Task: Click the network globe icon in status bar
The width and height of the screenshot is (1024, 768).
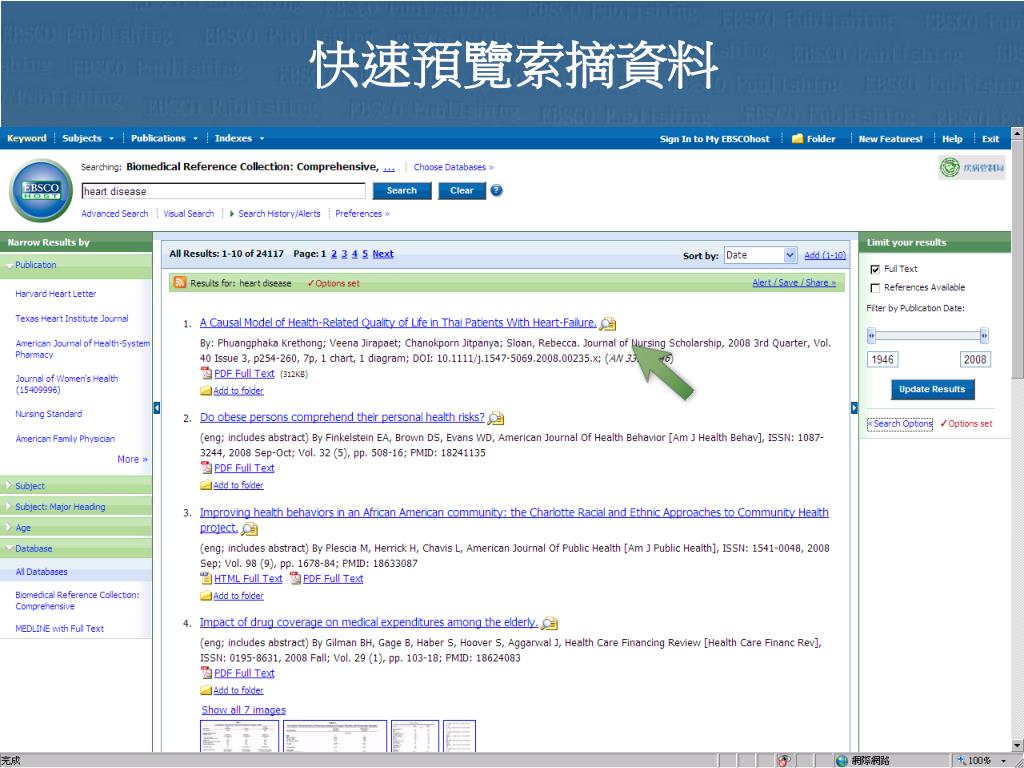Action: 842,760
